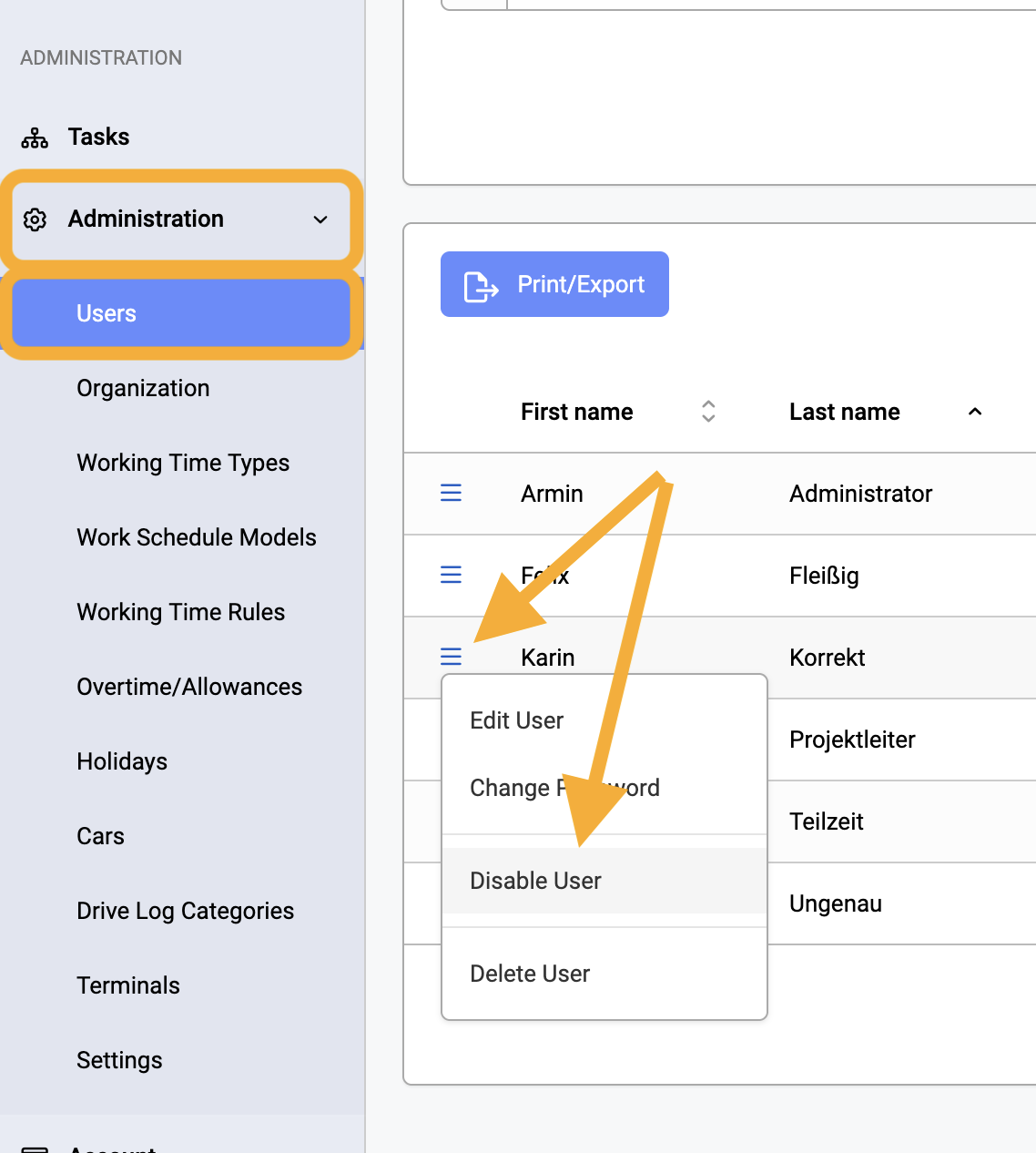Open the Organization sidebar item
The image size is (1036, 1153).
click(x=143, y=388)
